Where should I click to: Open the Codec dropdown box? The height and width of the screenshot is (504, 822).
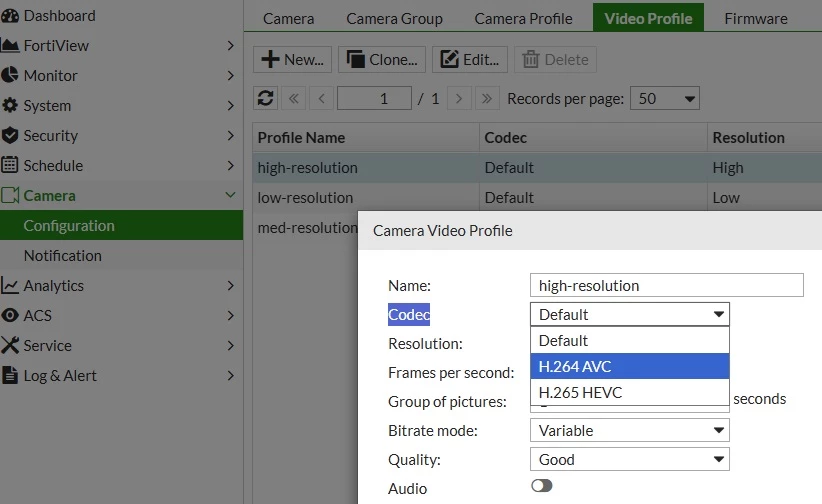(x=630, y=314)
